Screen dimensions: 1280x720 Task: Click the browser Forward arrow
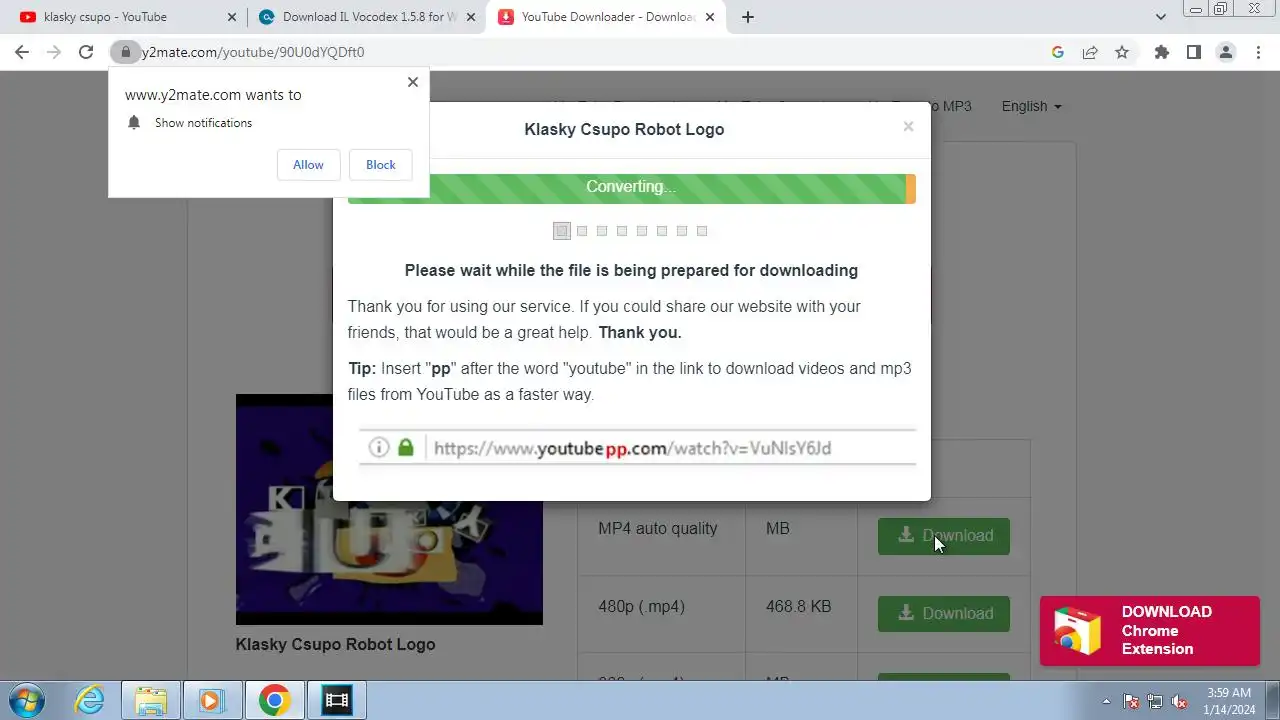point(54,52)
